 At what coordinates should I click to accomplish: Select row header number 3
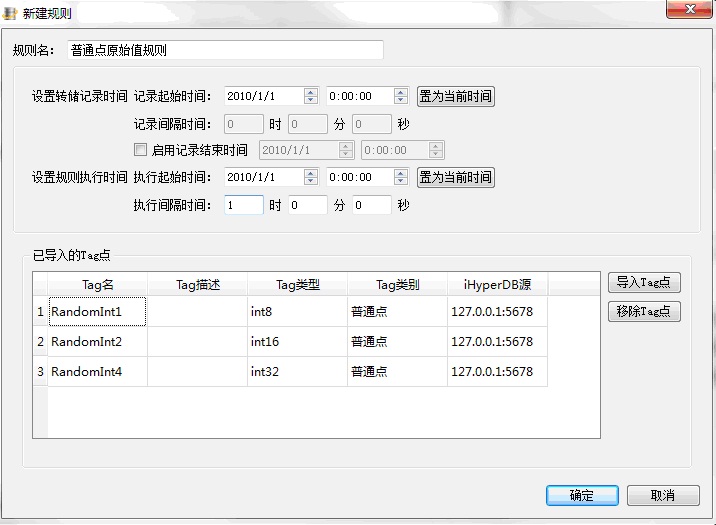(x=40, y=372)
